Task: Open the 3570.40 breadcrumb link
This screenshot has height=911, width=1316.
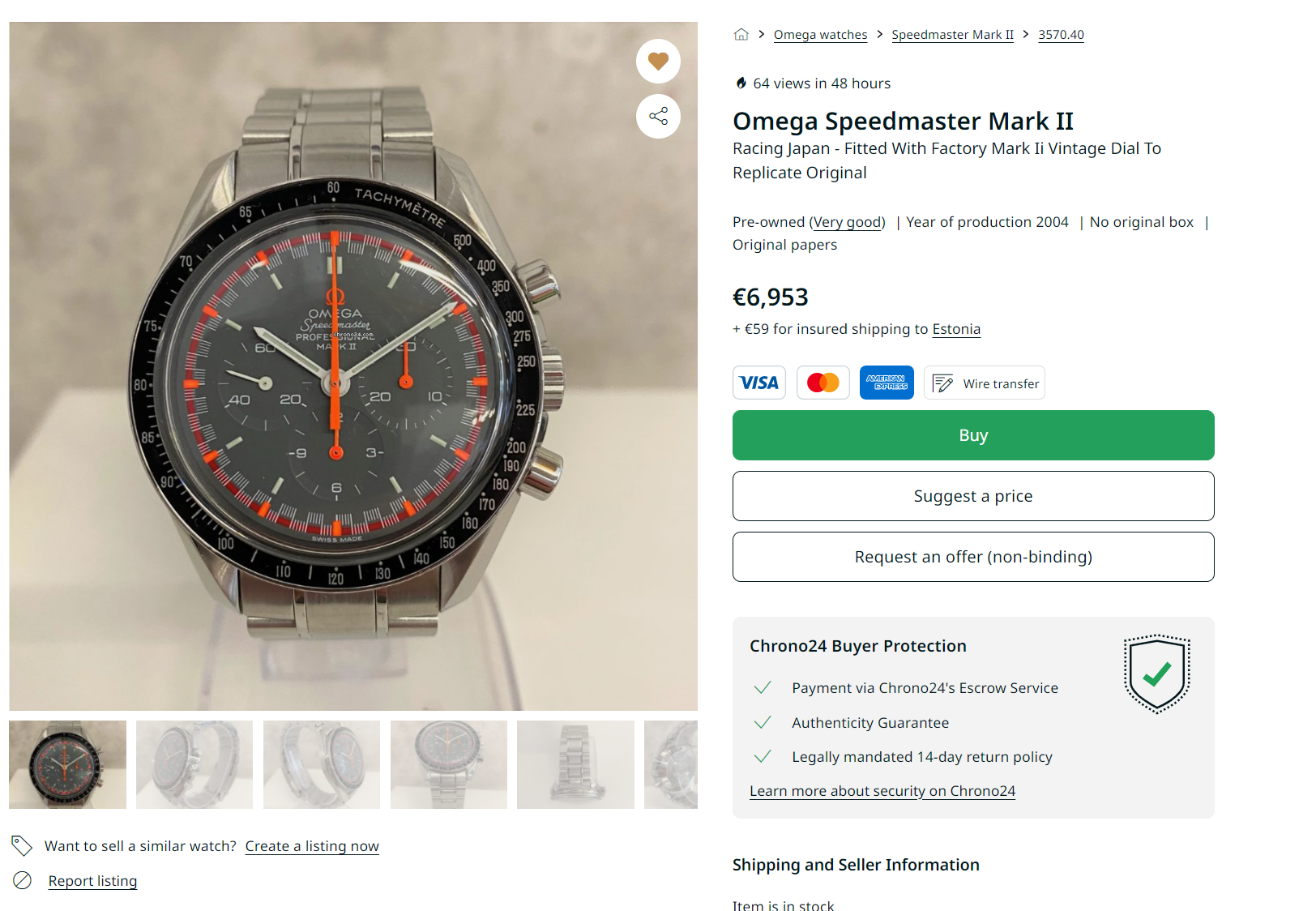Action: [x=1061, y=35]
